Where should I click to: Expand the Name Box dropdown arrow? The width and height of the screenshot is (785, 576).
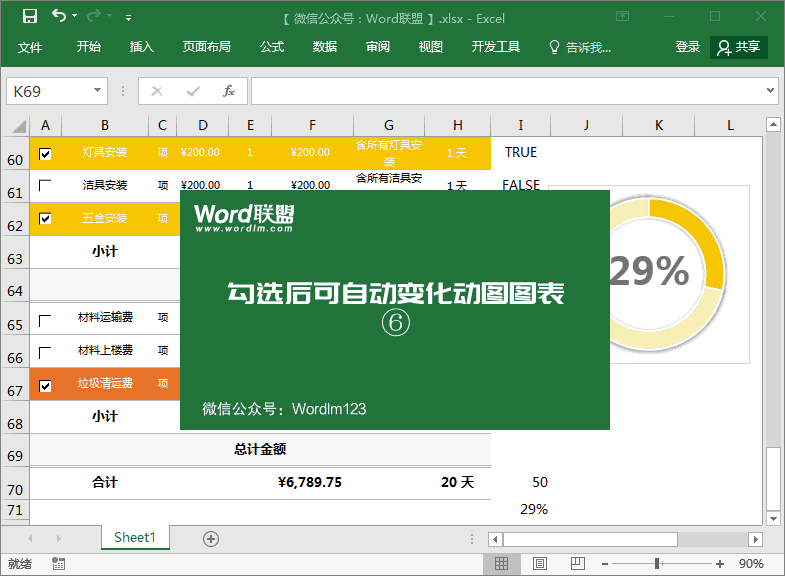[97, 91]
